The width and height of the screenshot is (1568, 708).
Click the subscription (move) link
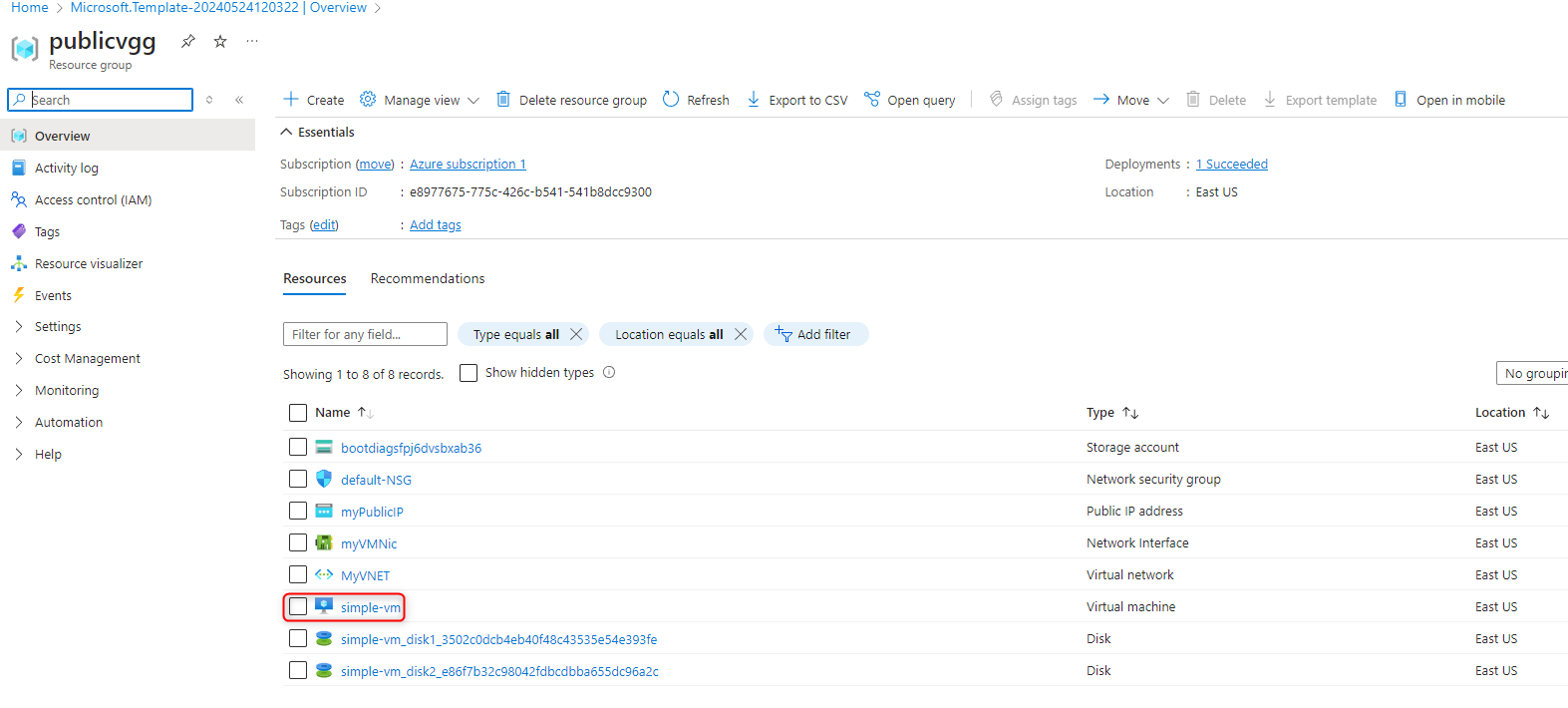click(375, 164)
